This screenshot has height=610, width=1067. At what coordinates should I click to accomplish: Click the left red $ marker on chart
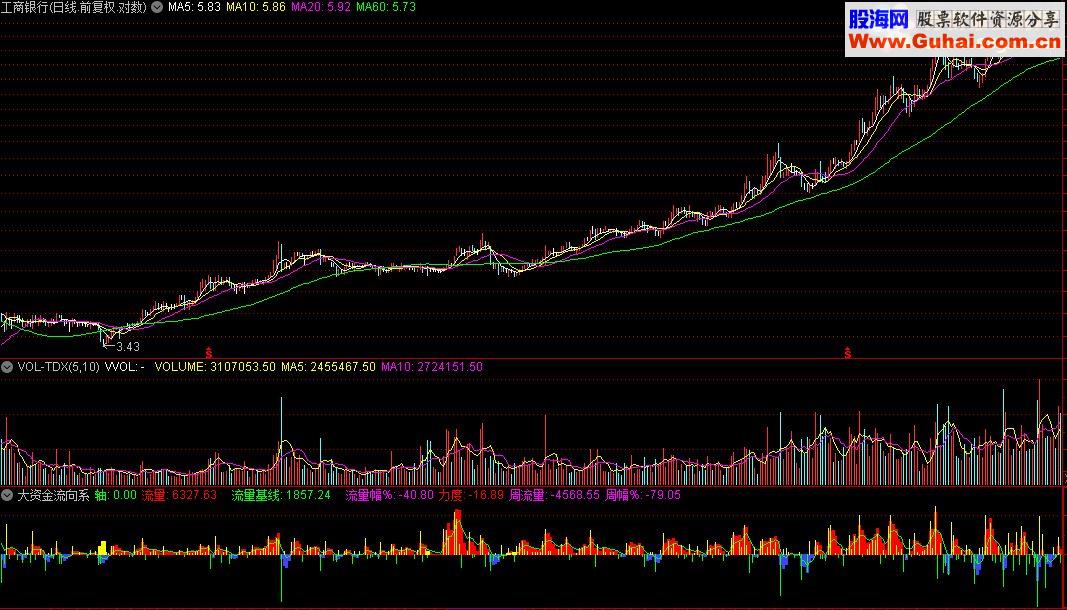[x=208, y=353]
